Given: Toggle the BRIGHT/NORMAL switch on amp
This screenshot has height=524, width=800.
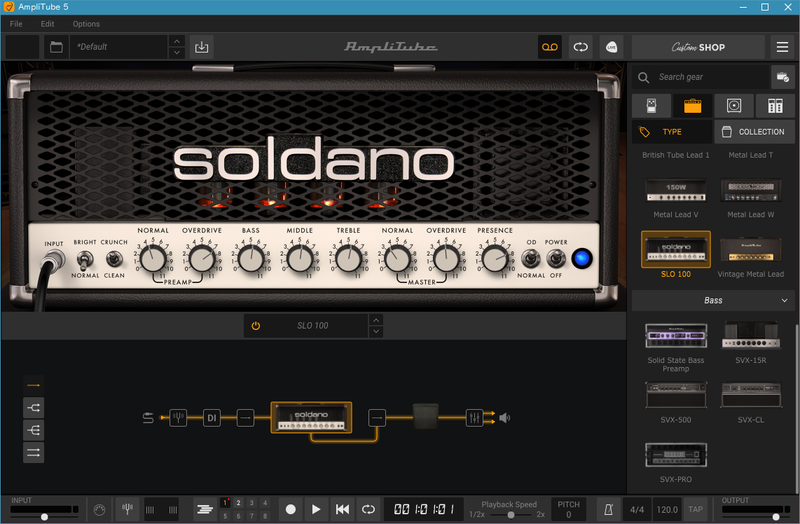Looking at the screenshot, I should pyautogui.click(x=85, y=260).
